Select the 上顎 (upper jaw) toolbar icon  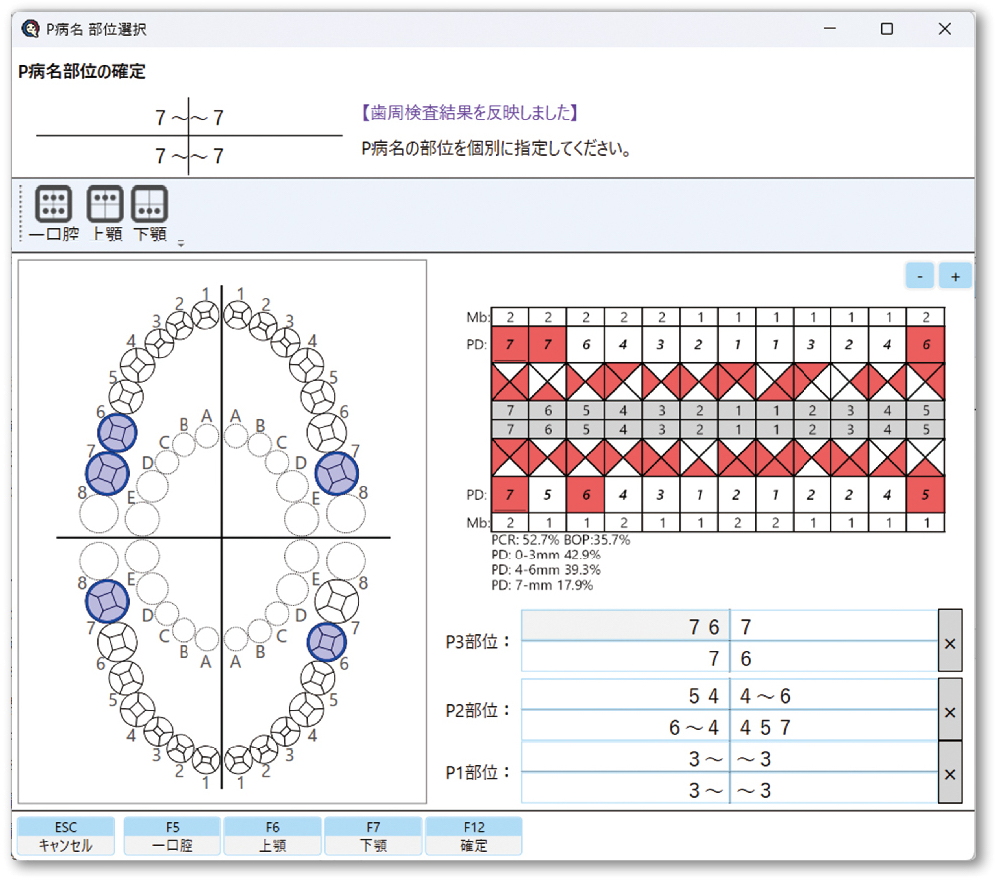tap(104, 205)
